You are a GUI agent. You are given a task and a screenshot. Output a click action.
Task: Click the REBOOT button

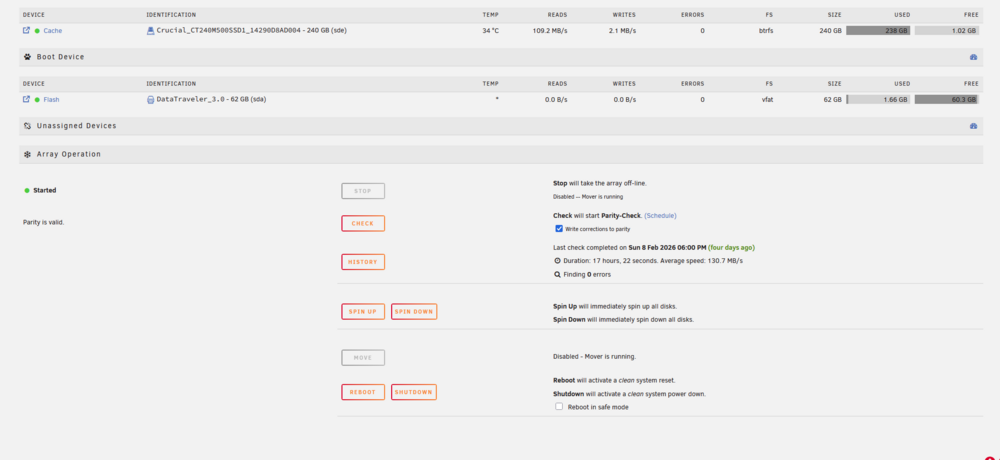click(363, 392)
